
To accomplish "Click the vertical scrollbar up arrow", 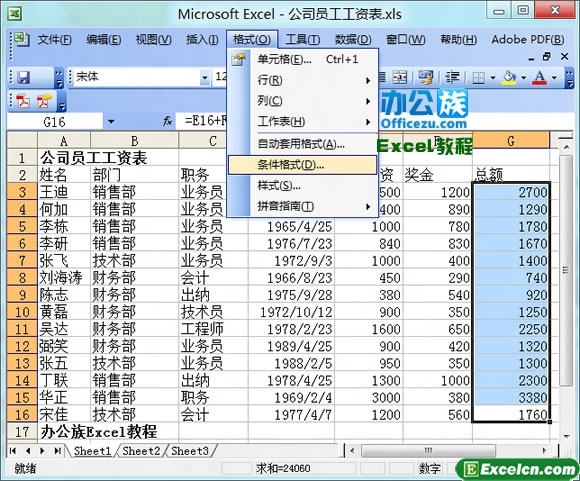I will tap(566, 147).
